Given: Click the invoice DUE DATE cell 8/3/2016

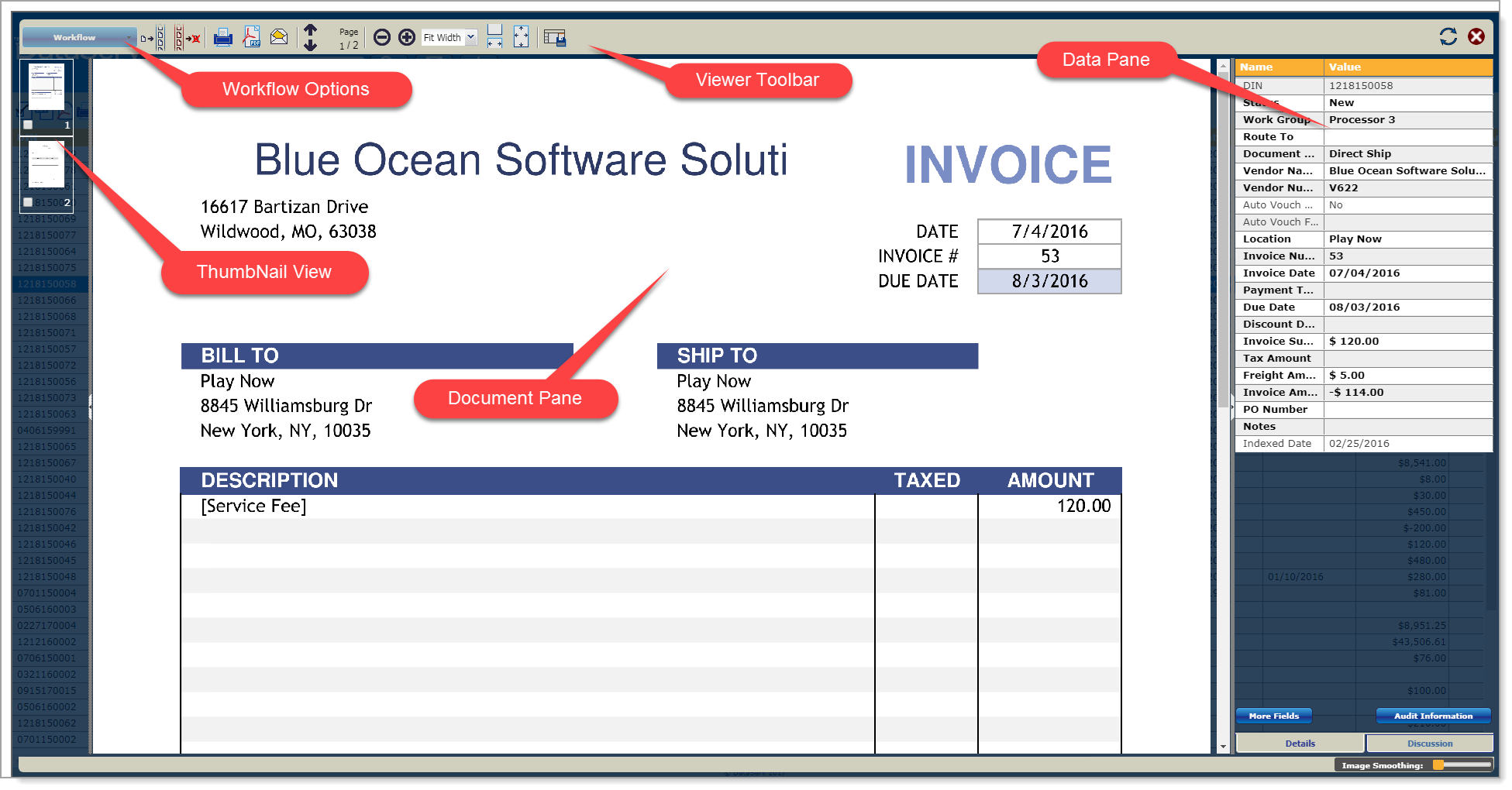Looking at the screenshot, I should pos(1049,281).
